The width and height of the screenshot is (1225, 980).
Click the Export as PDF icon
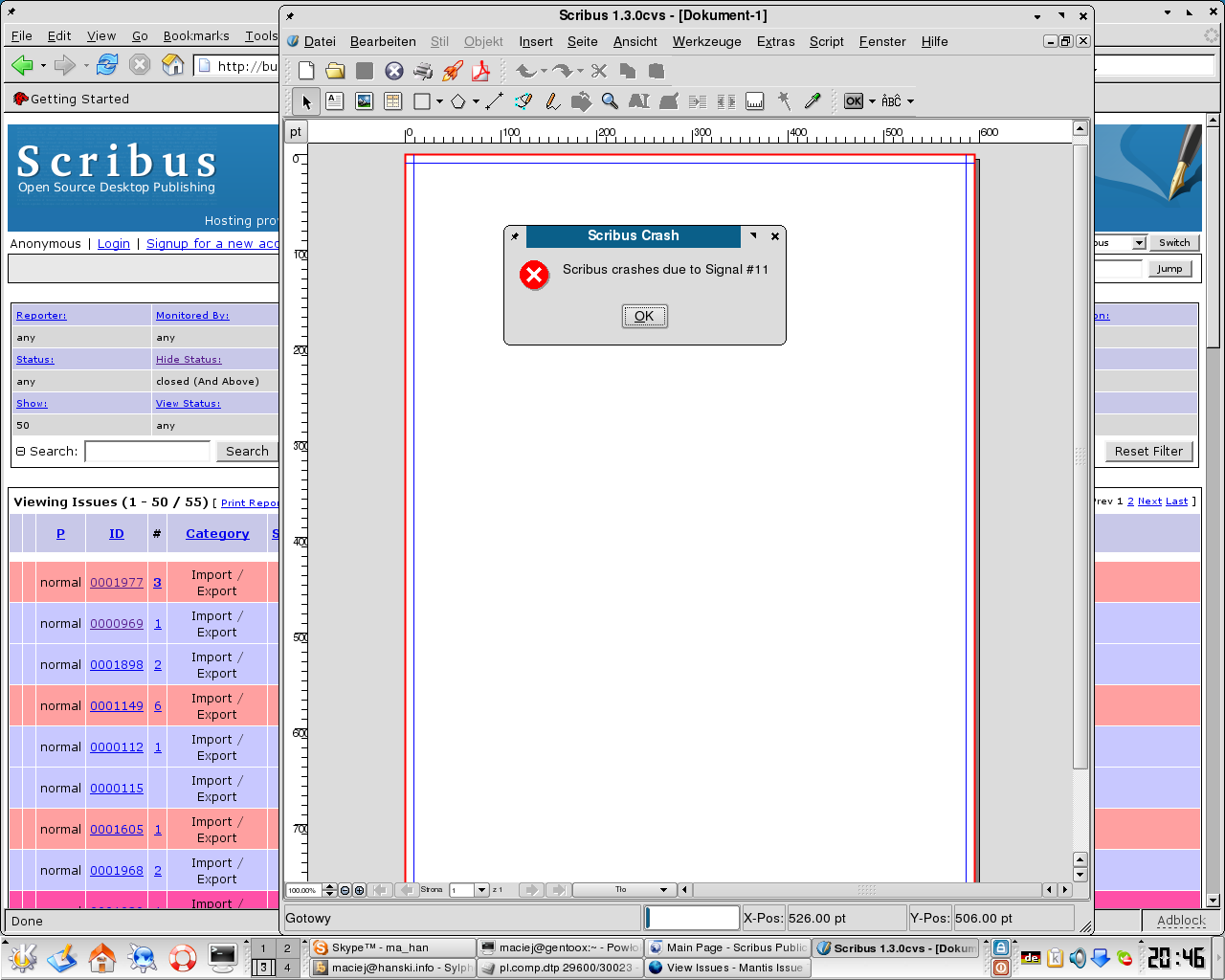point(480,71)
